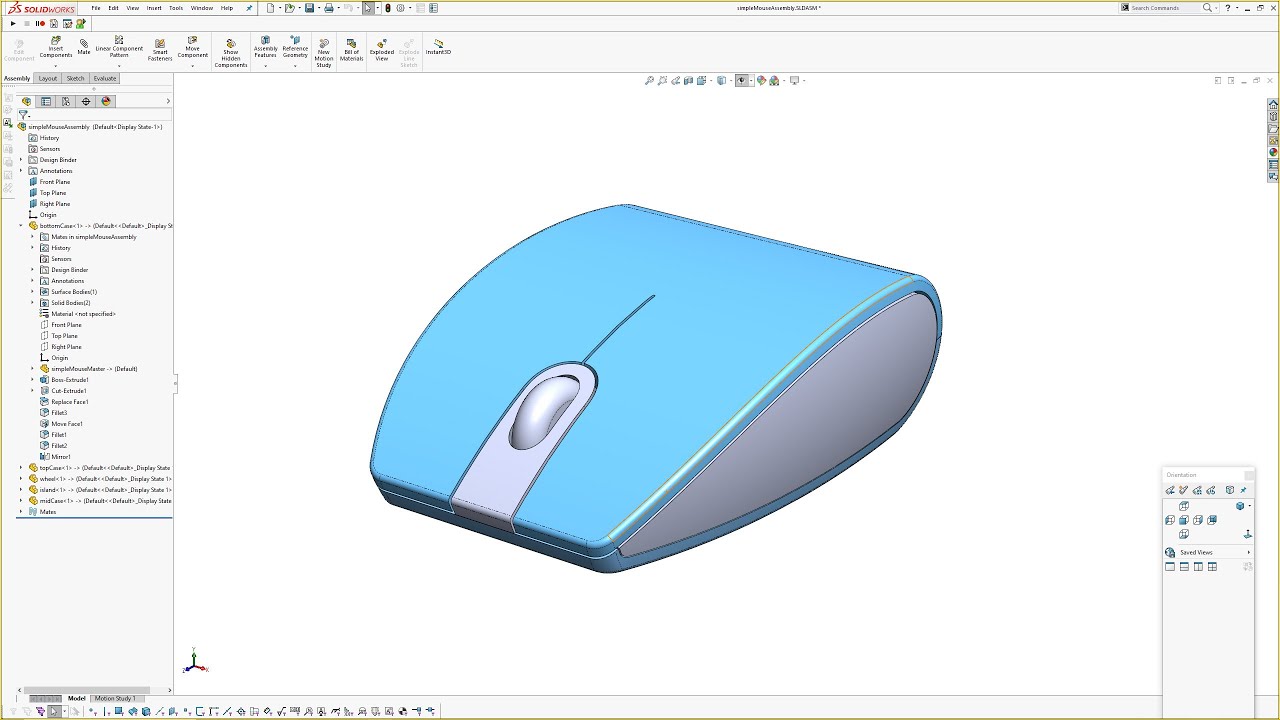Viewport: 1280px width, 720px height.
Task: Click Normal To icon in Orientation panel
Action: (x=1248, y=534)
